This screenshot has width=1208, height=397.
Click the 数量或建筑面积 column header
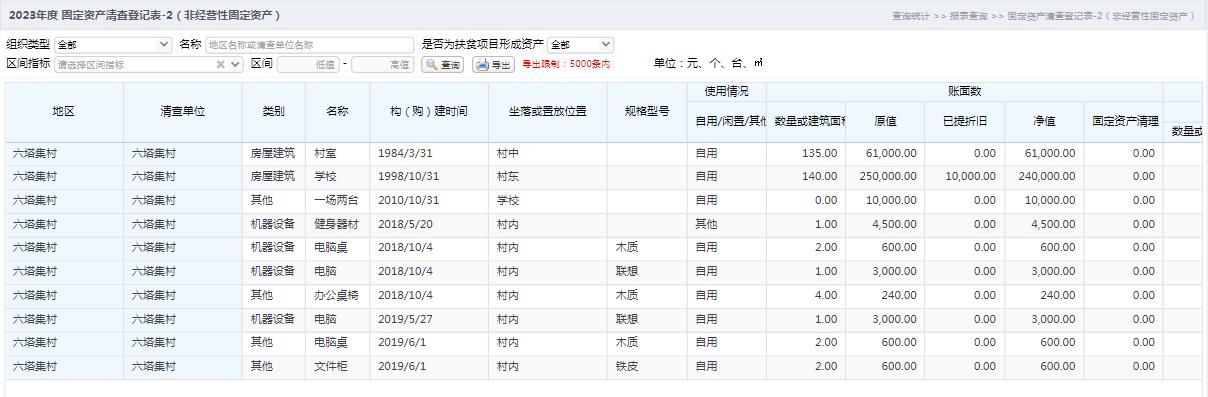coord(807,122)
